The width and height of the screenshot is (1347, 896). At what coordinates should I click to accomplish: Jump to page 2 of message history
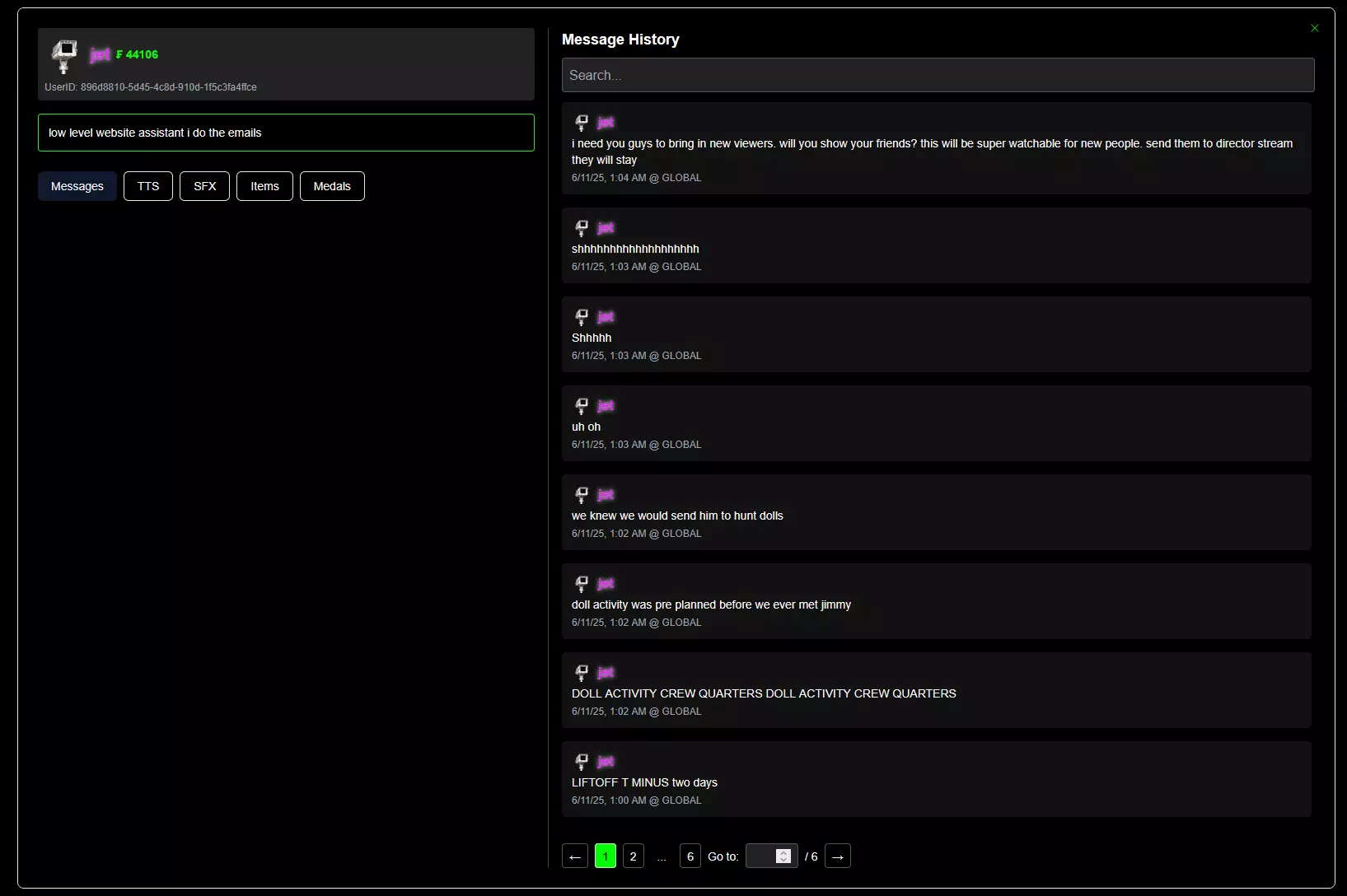pyautogui.click(x=634, y=856)
